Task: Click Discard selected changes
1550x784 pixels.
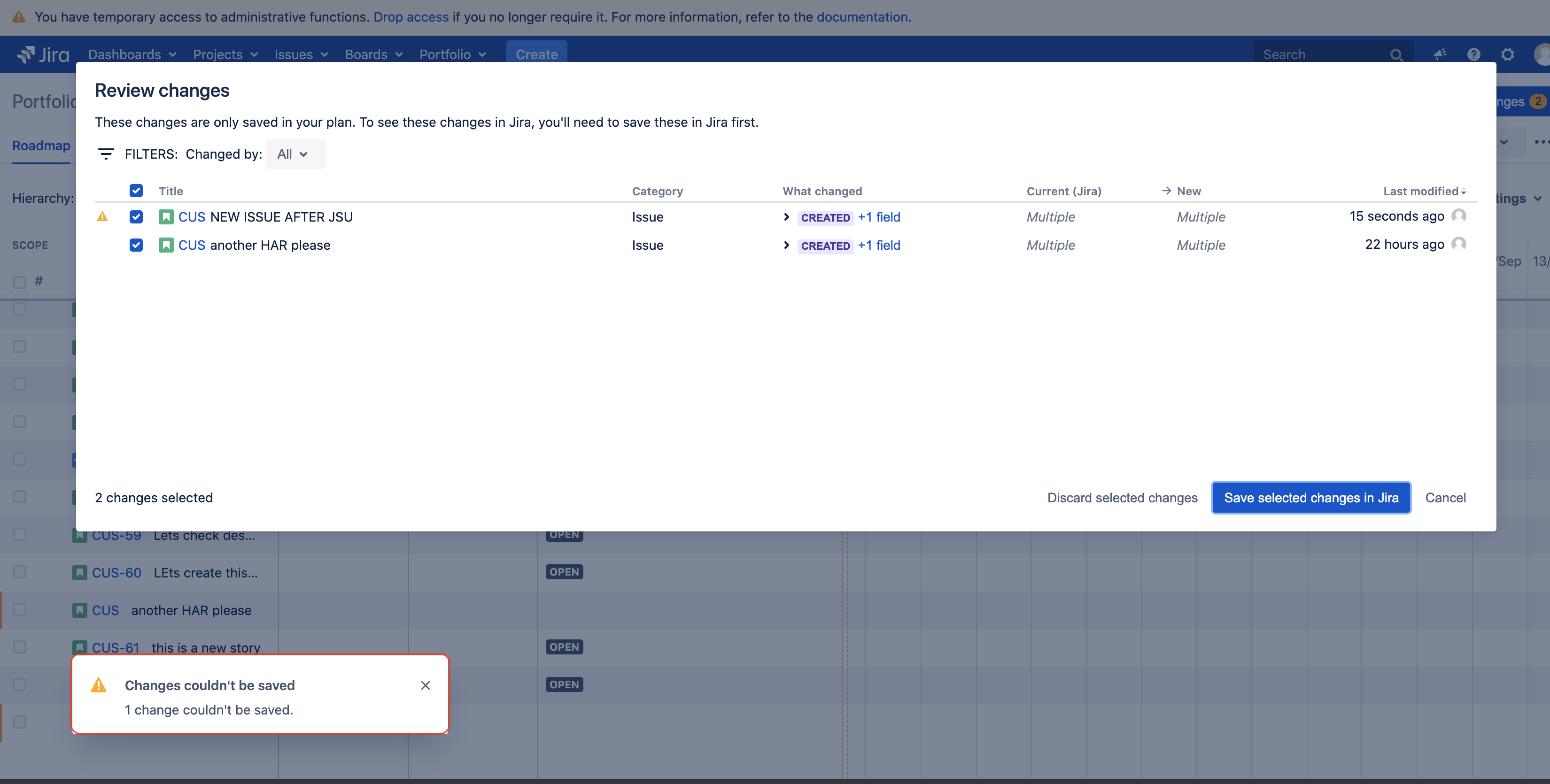Action: click(1122, 497)
